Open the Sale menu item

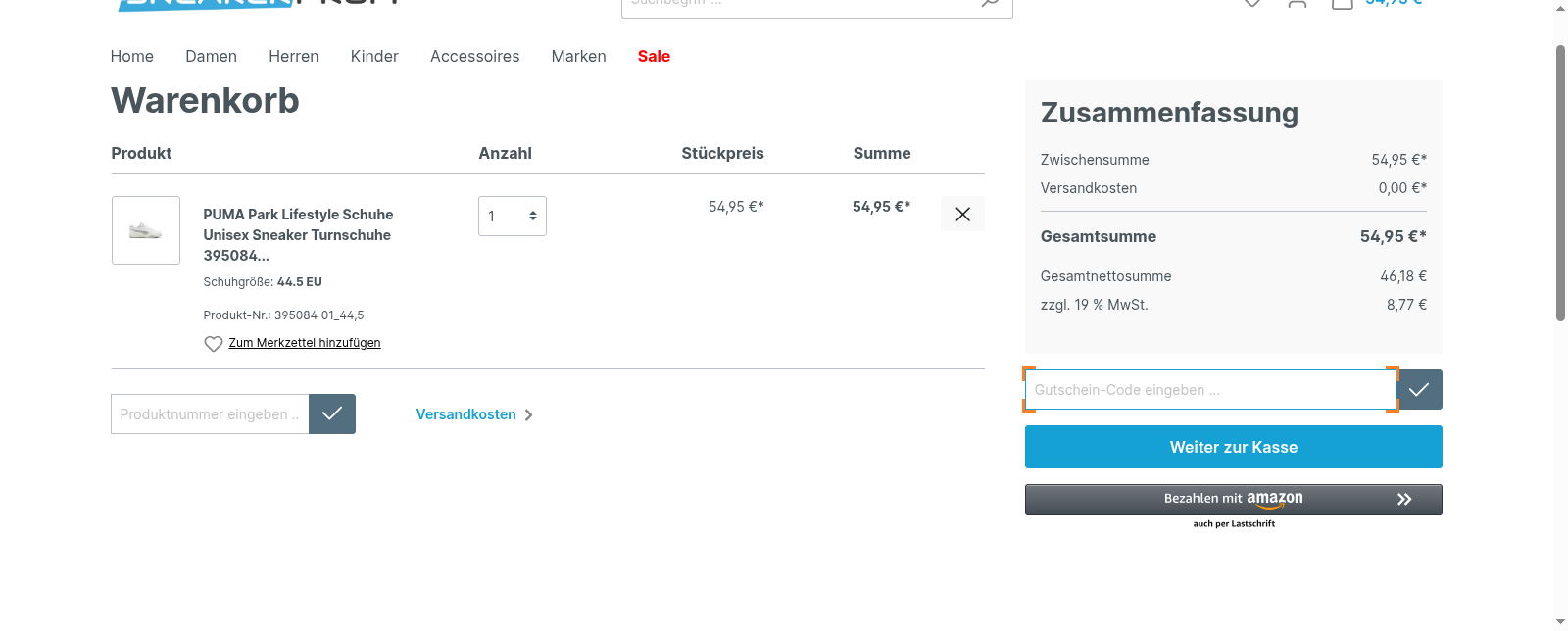click(x=654, y=56)
